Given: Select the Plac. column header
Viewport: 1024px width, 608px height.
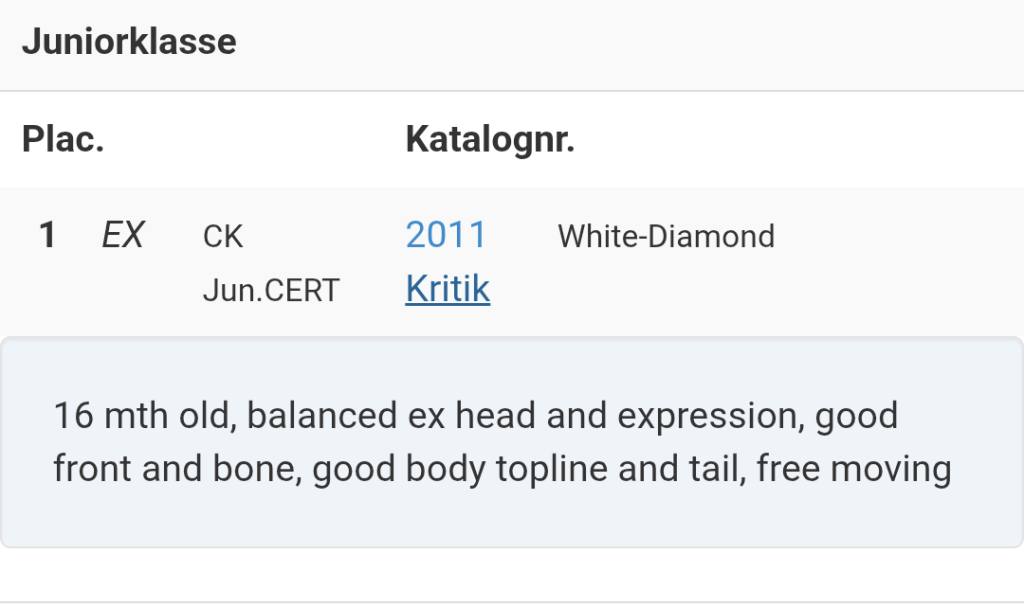Looking at the screenshot, I should [x=63, y=140].
